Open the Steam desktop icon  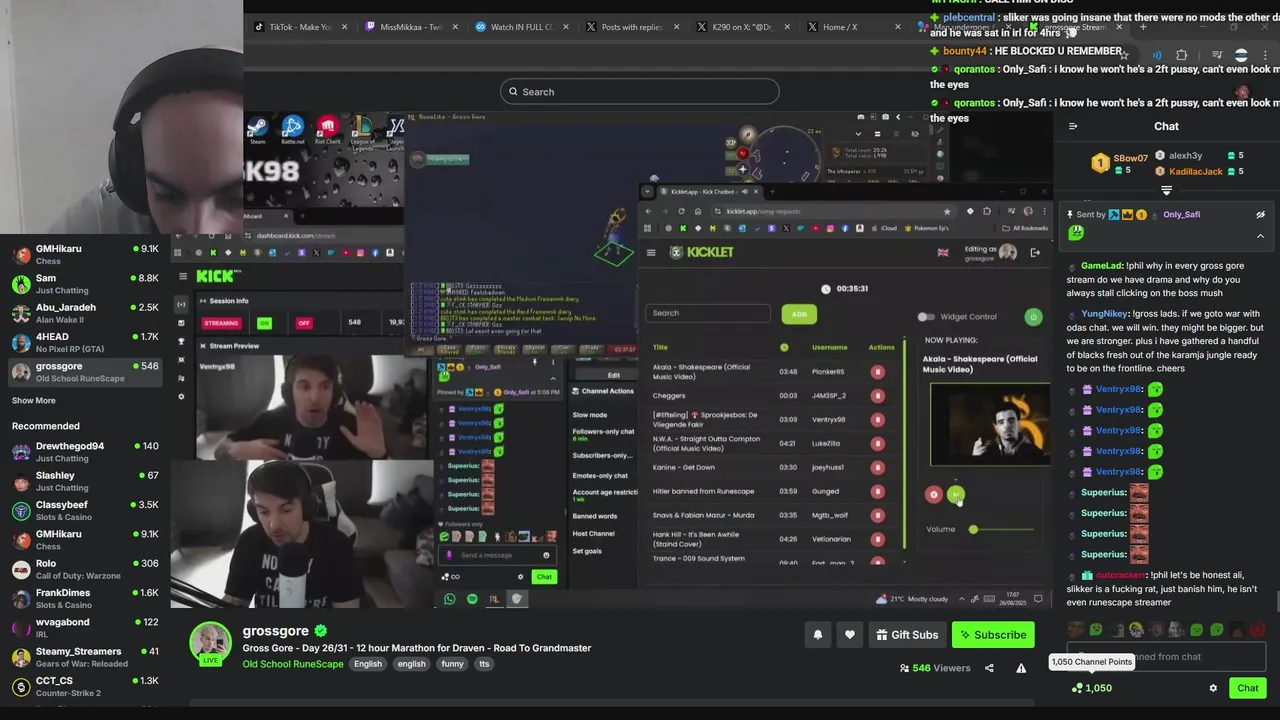coord(258,129)
